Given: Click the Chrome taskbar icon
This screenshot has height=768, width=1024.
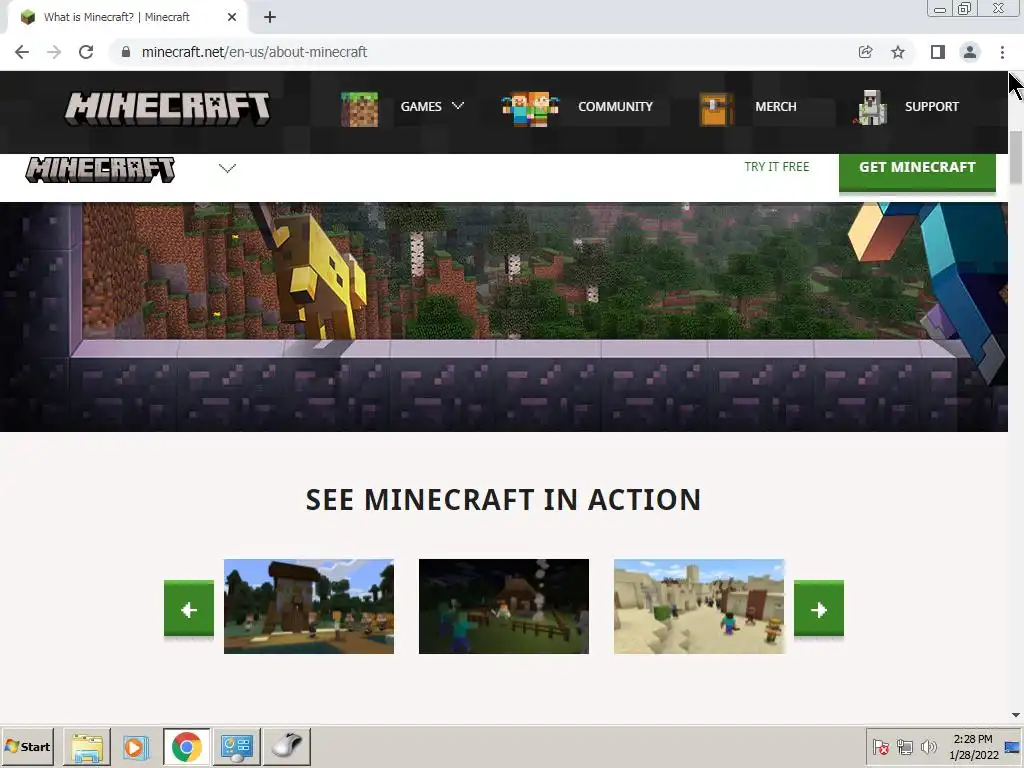Looking at the screenshot, I should point(187,747).
